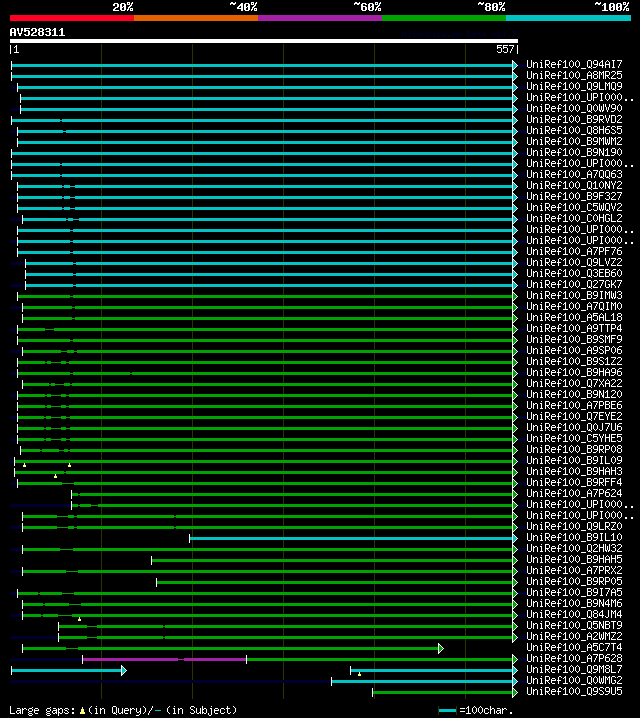Click the UniRef100_Q7XA22 label
Screen dimensions: 640x718
[574, 383]
